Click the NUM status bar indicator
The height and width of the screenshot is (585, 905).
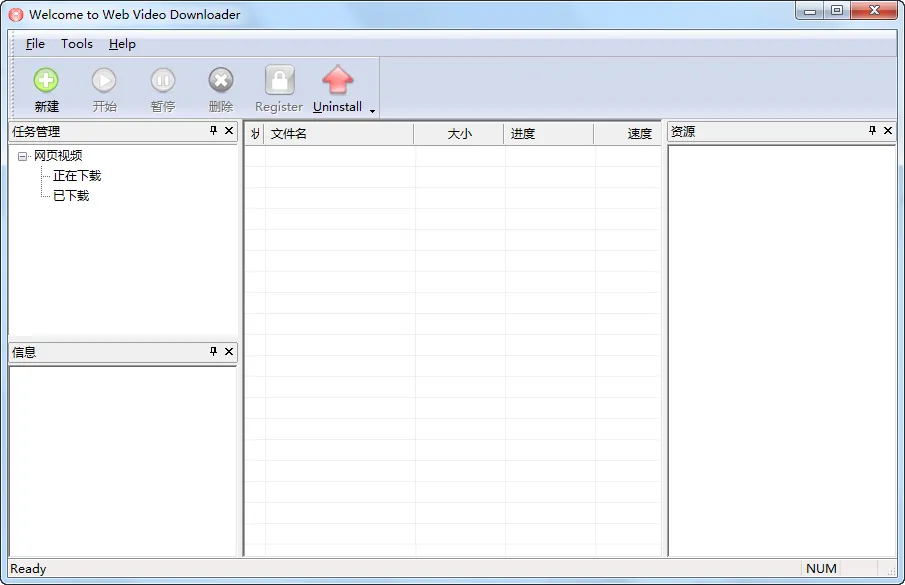click(821, 569)
